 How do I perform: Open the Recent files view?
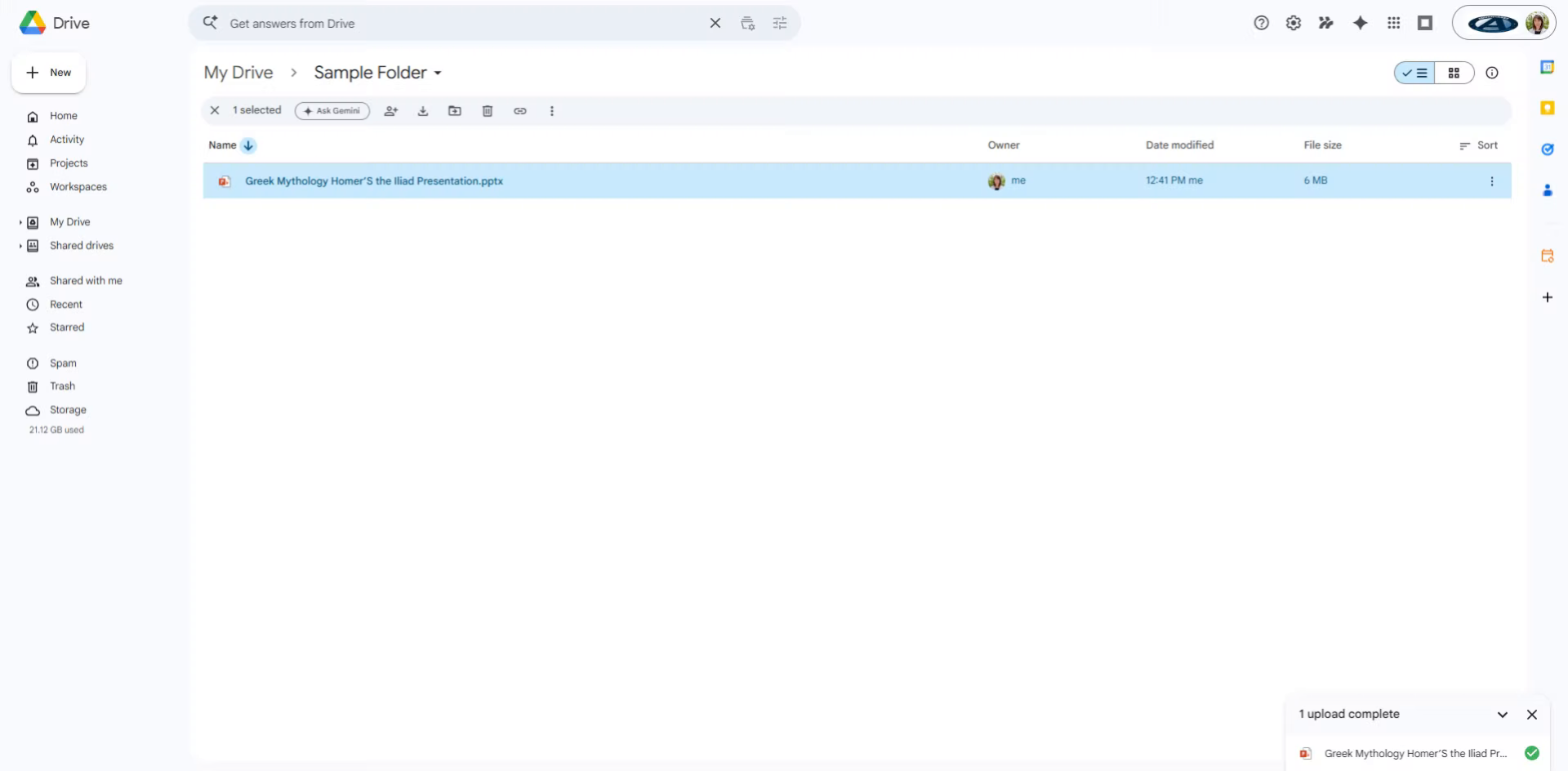coord(66,305)
